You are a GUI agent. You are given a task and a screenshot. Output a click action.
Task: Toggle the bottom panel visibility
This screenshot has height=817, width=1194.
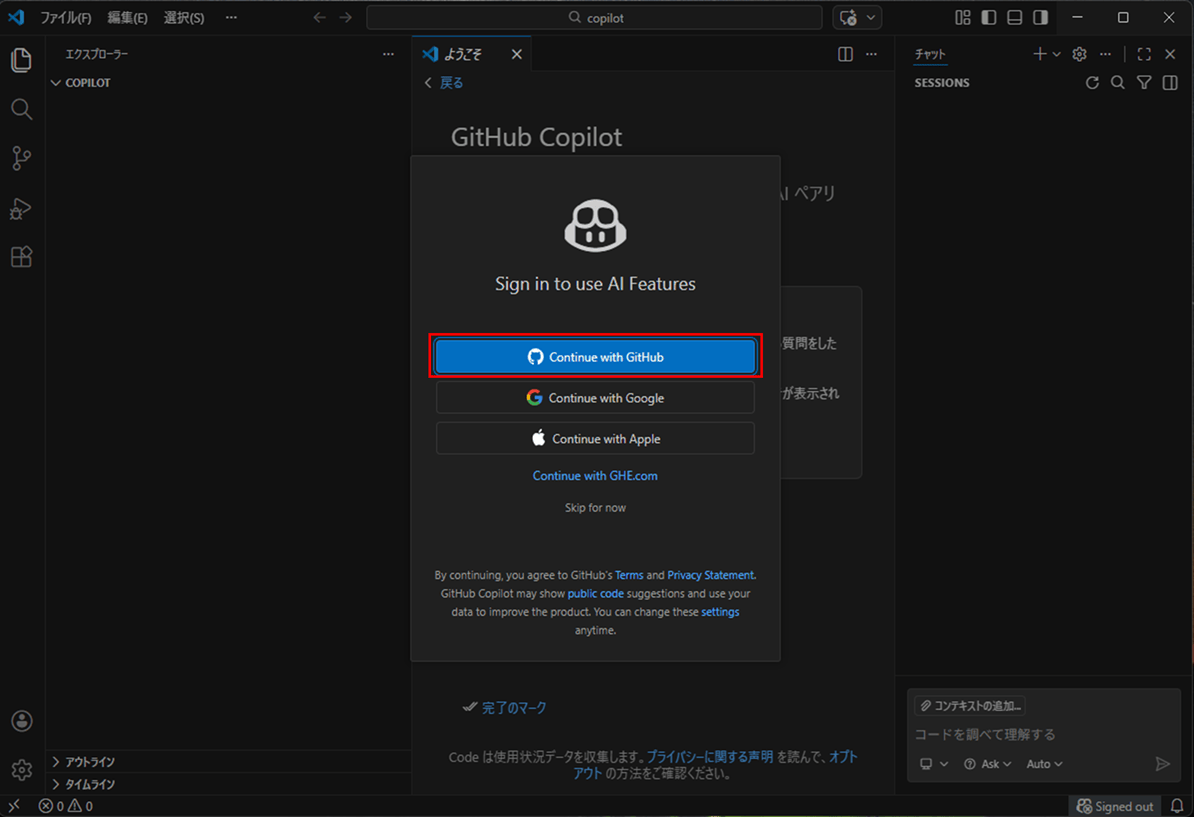pos(1014,17)
